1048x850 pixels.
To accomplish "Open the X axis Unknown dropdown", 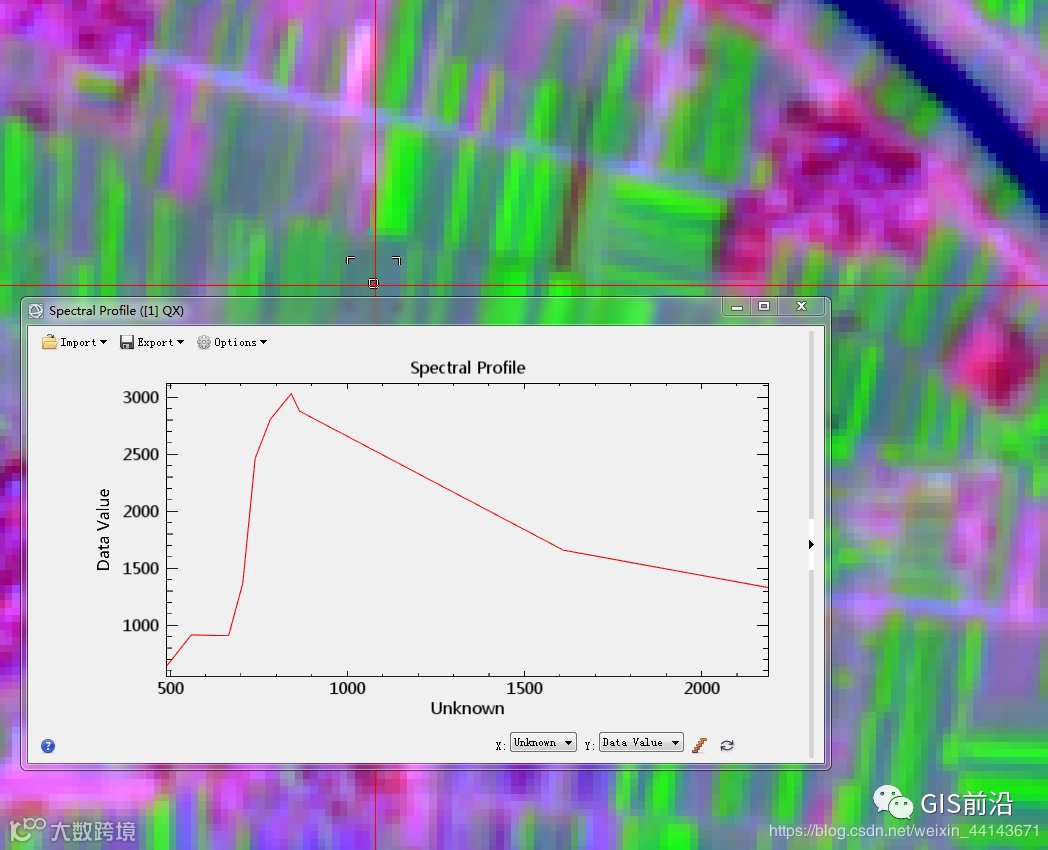I will coord(543,742).
